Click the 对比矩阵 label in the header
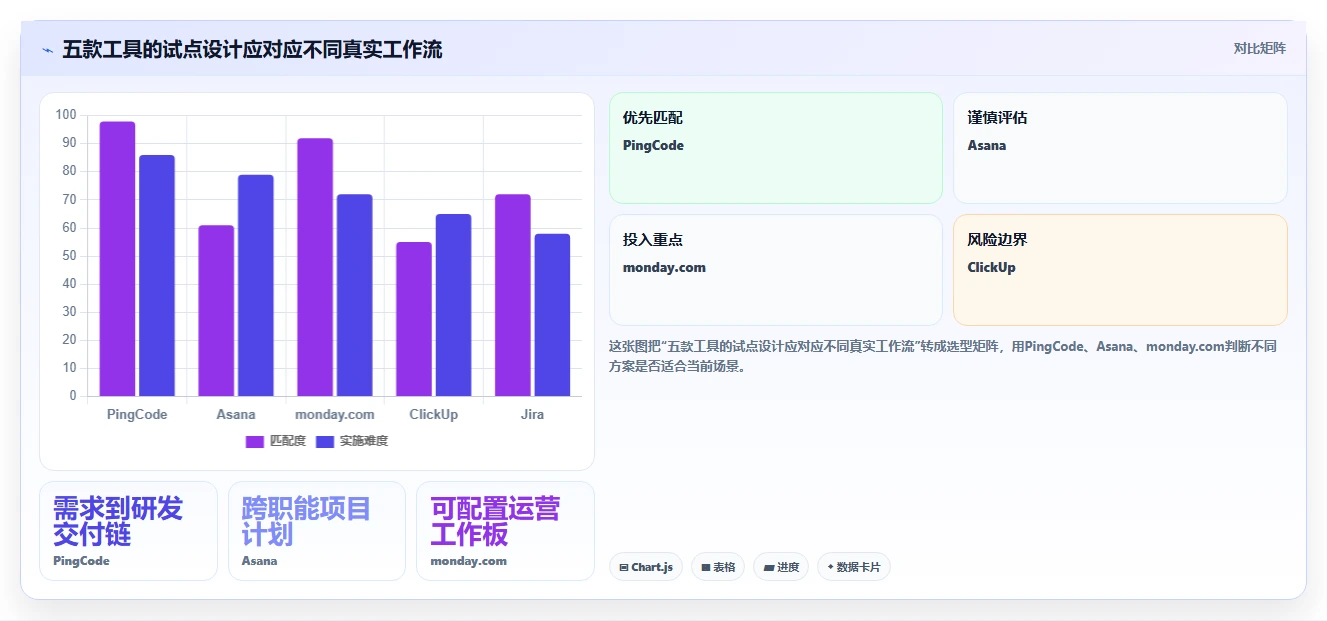 point(1259,48)
